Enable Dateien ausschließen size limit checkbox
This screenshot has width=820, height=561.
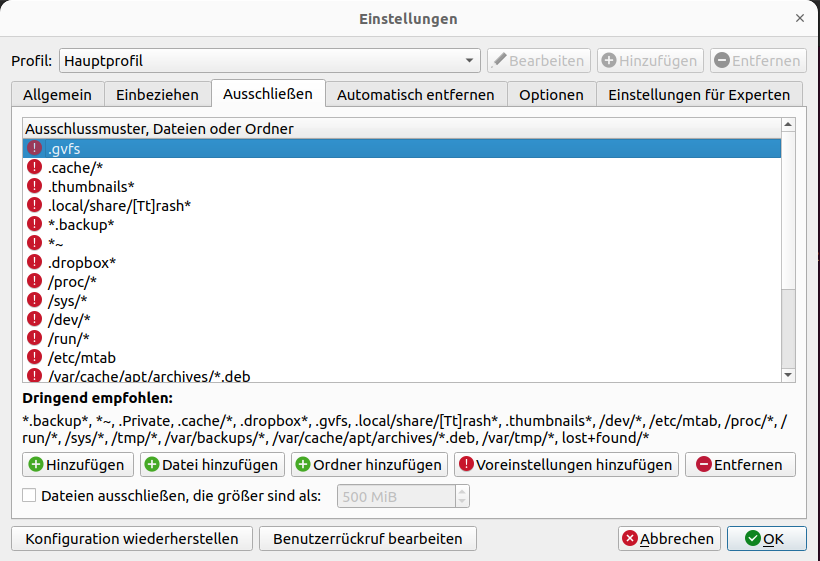[x=29, y=495]
